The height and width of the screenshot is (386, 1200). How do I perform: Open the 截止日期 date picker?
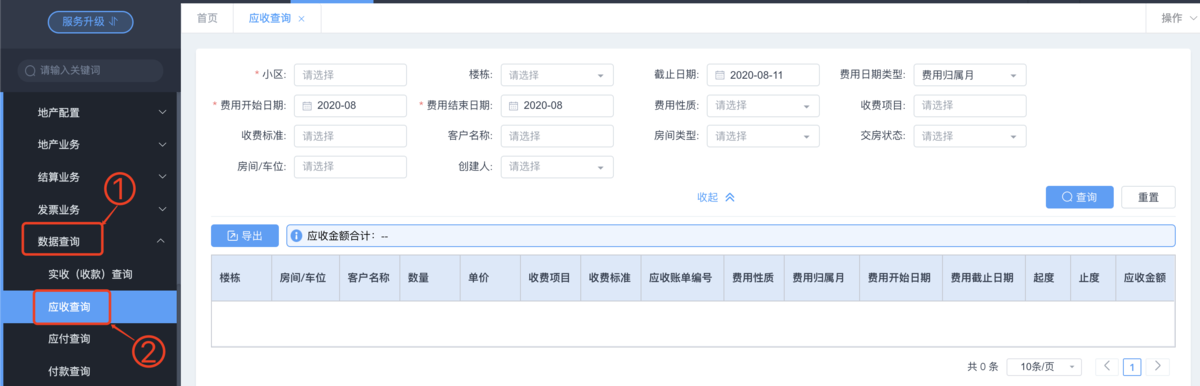[763, 75]
